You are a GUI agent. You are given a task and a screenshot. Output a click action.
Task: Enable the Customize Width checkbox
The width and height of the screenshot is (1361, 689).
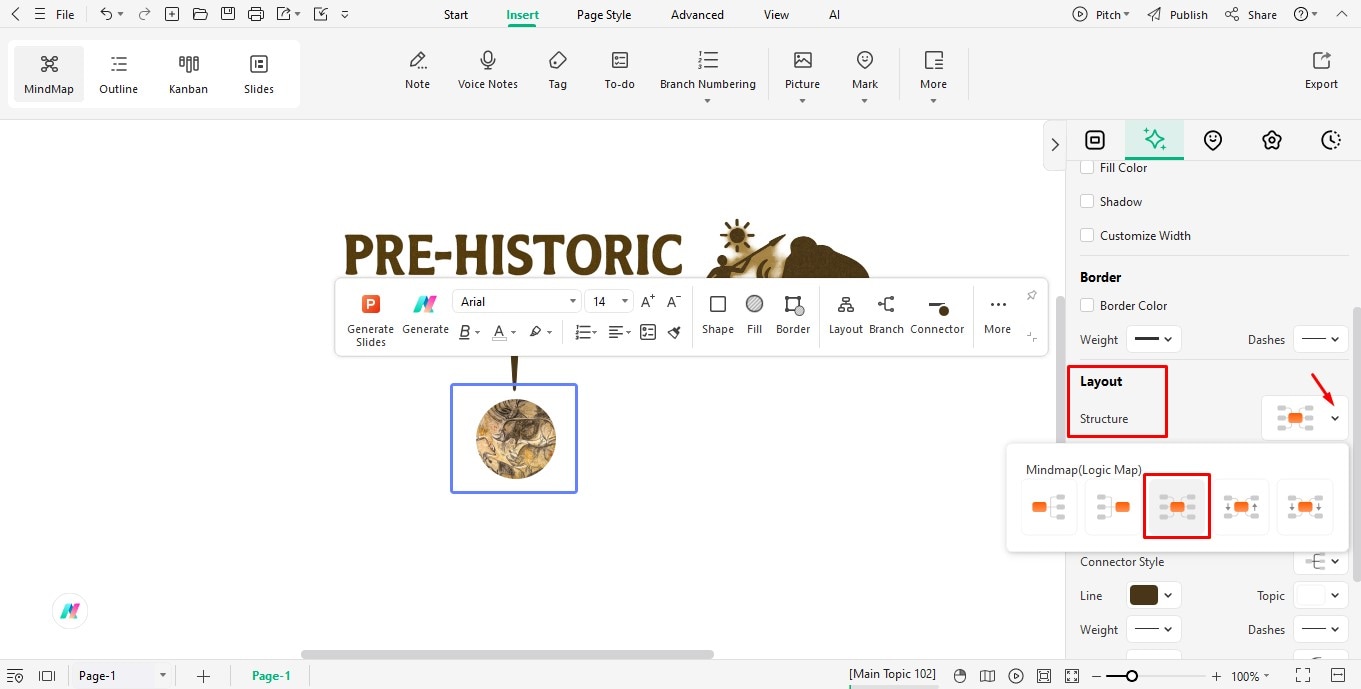click(1087, 236)
